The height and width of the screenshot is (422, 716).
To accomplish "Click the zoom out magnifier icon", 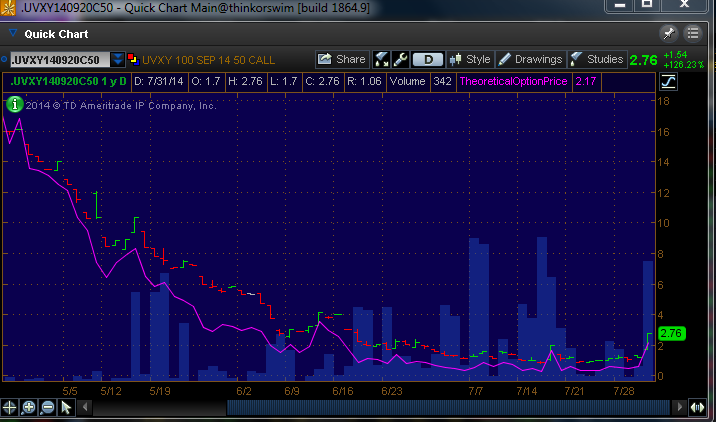I will [x=47, y=406].
